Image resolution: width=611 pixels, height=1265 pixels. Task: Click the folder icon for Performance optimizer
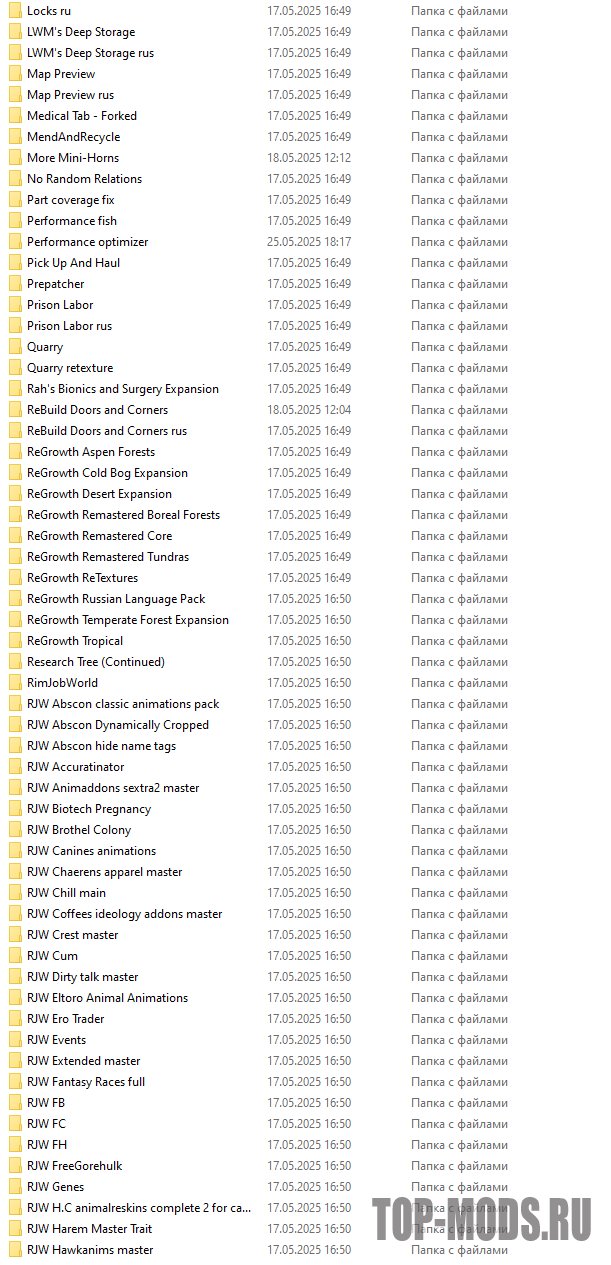14,242
